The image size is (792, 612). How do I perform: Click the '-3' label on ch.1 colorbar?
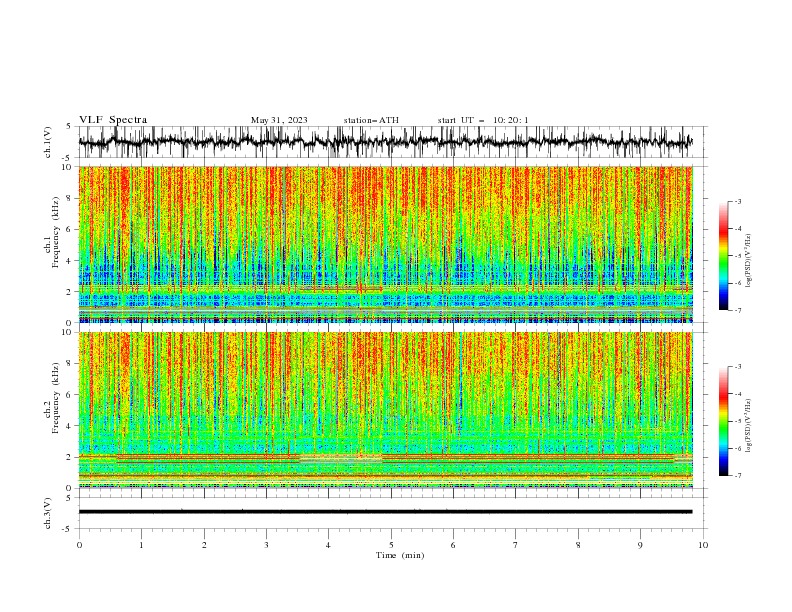[737, 201]
